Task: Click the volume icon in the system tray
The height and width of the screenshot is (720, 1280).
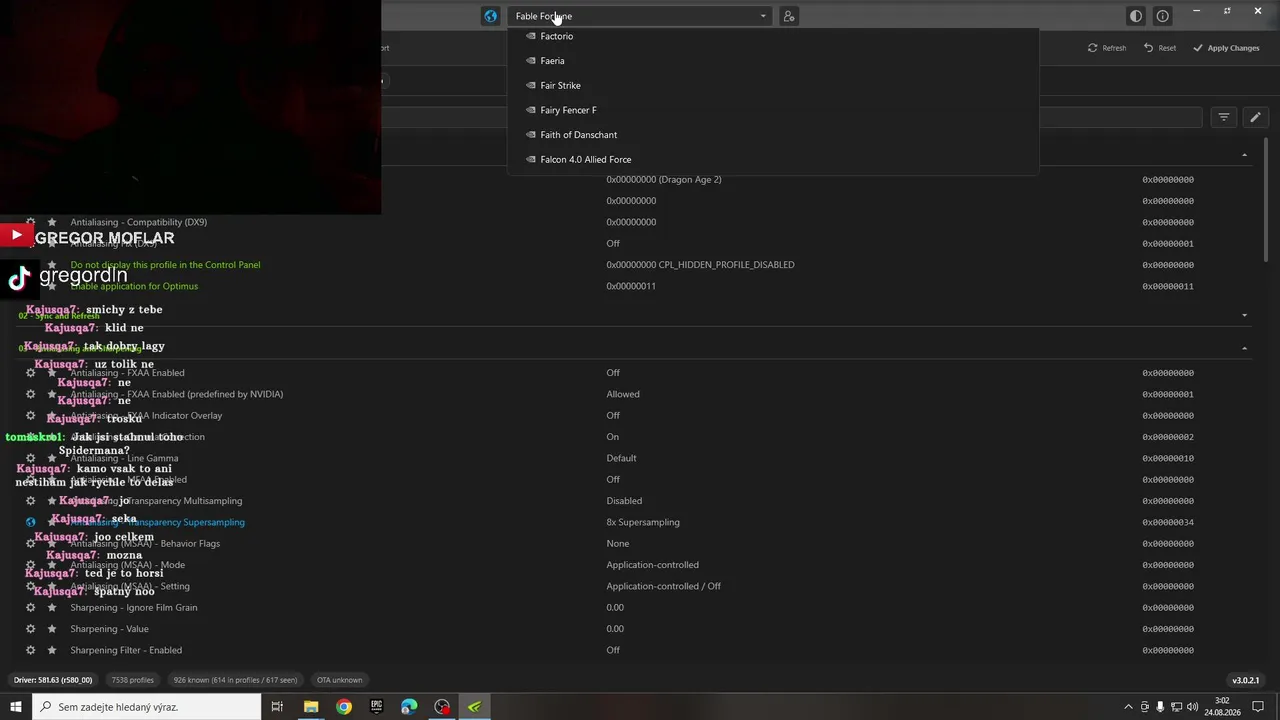Action: (x=1192, y=707)
